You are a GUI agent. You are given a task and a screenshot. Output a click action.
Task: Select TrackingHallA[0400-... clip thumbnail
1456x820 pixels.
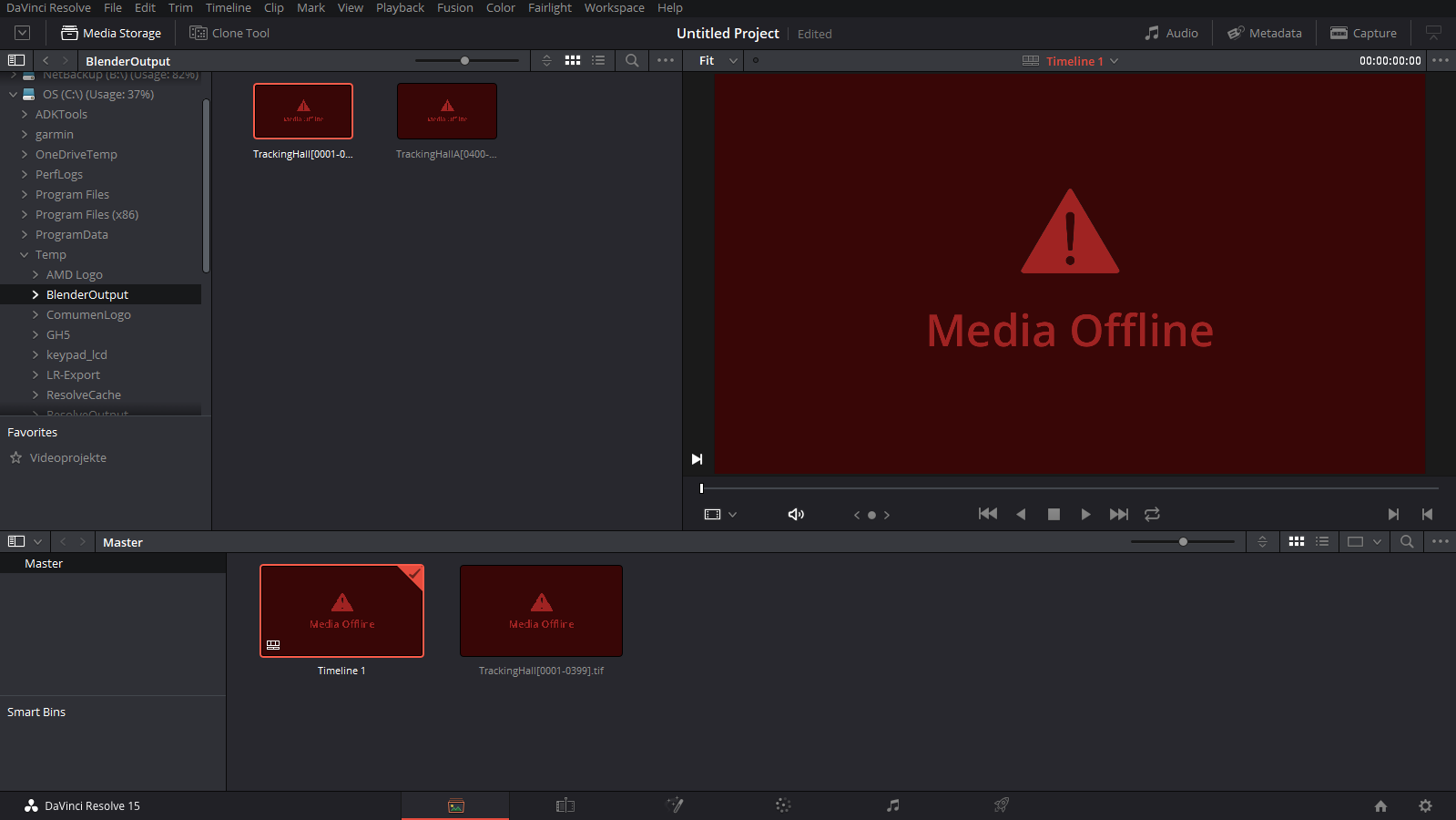447,111
